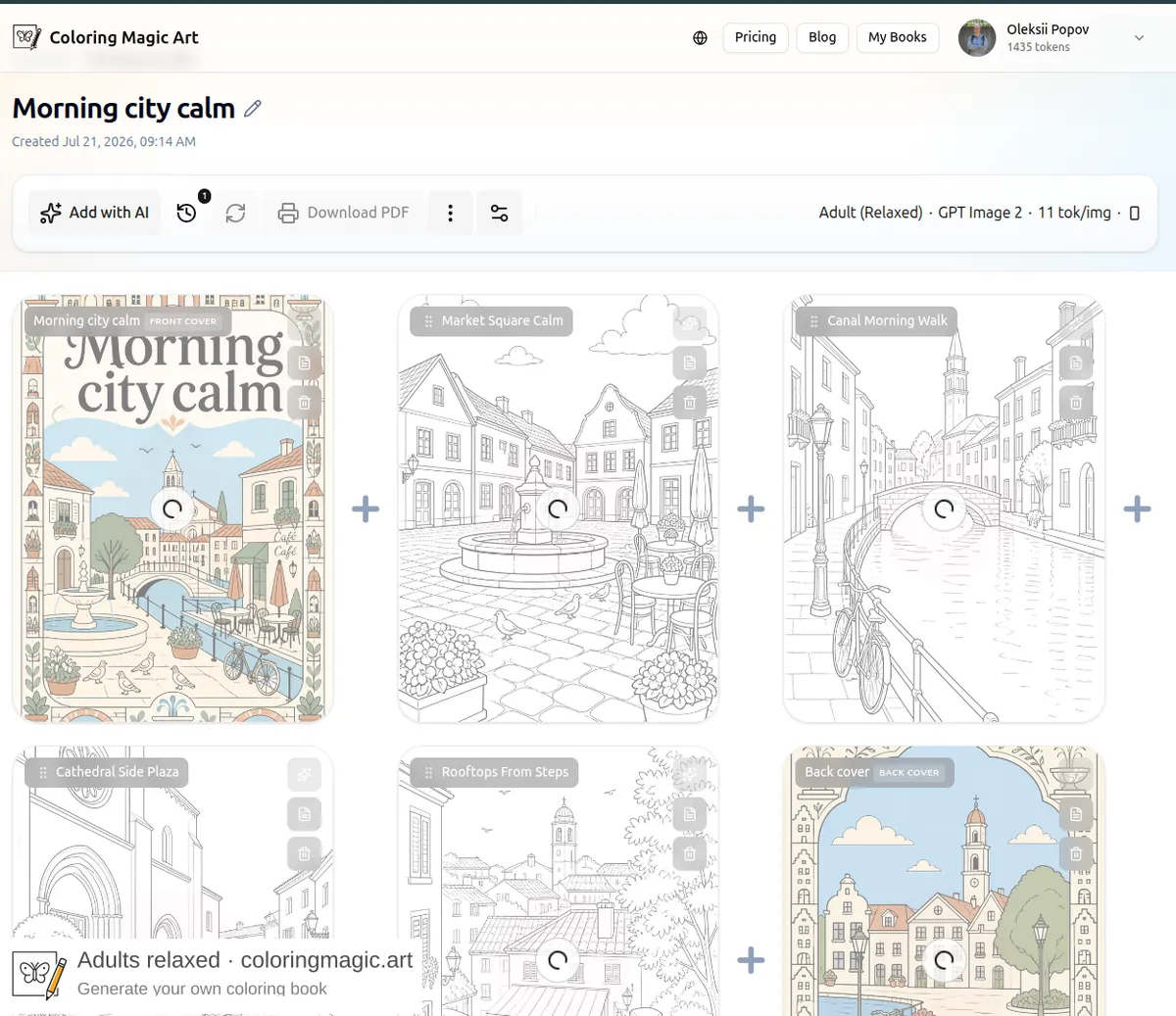
Task: Open the Back cover prompt document icon
Action: pyautogui.click(x=1076, y=814)
